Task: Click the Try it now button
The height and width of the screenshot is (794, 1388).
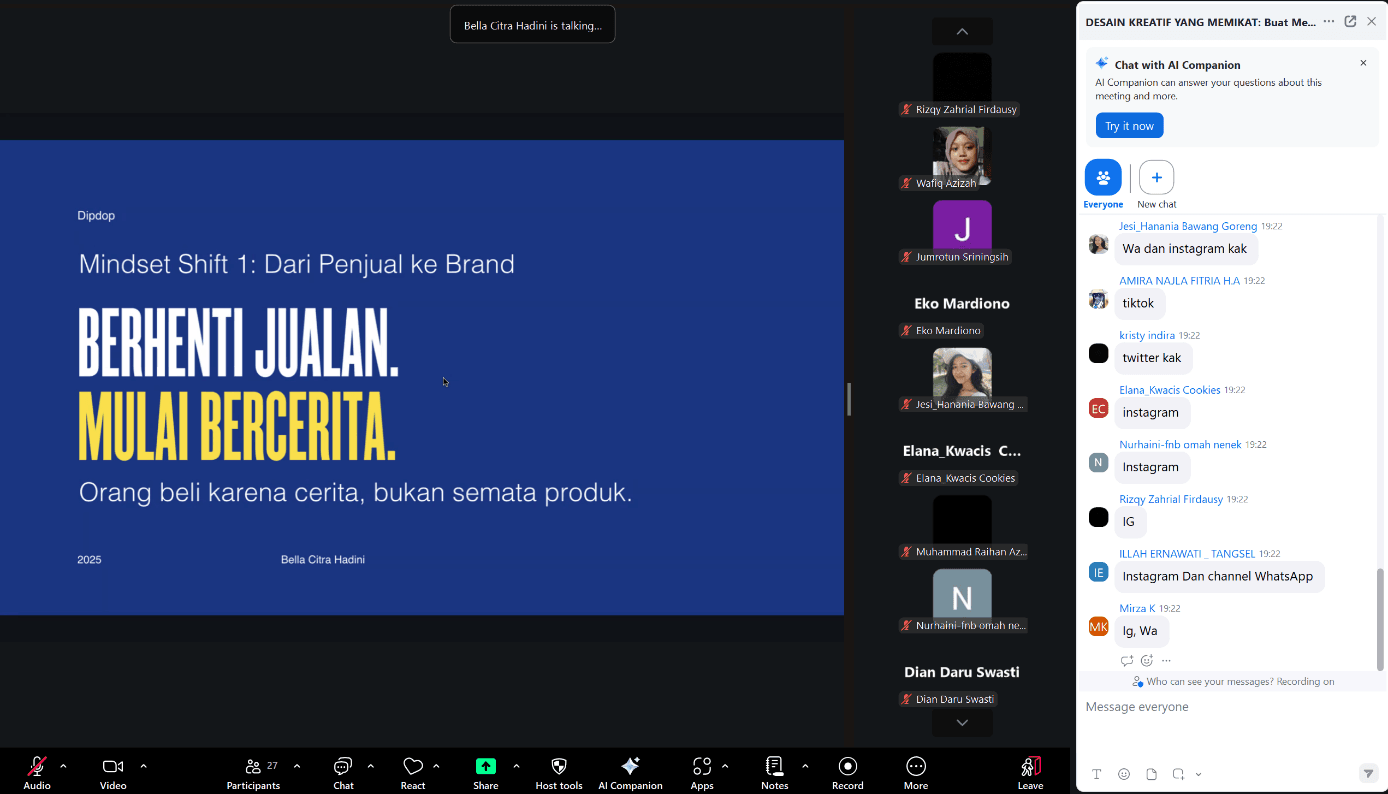Action: pyautogui.click(x=1129, y=126)
